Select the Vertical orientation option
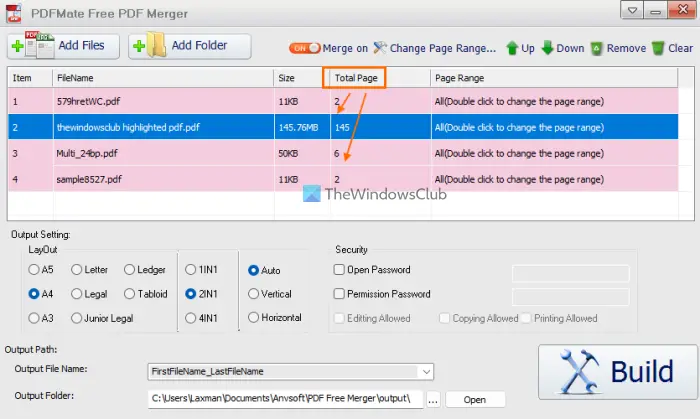The width and height of the screenshot is (700, 419). pyautogui.click(x=253, y=294)
